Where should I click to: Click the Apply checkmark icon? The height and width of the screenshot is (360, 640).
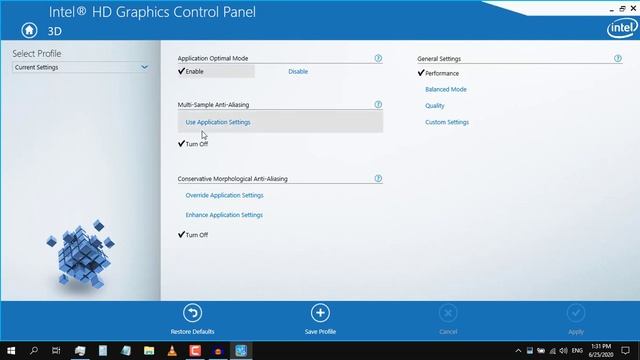pos(576,313)
